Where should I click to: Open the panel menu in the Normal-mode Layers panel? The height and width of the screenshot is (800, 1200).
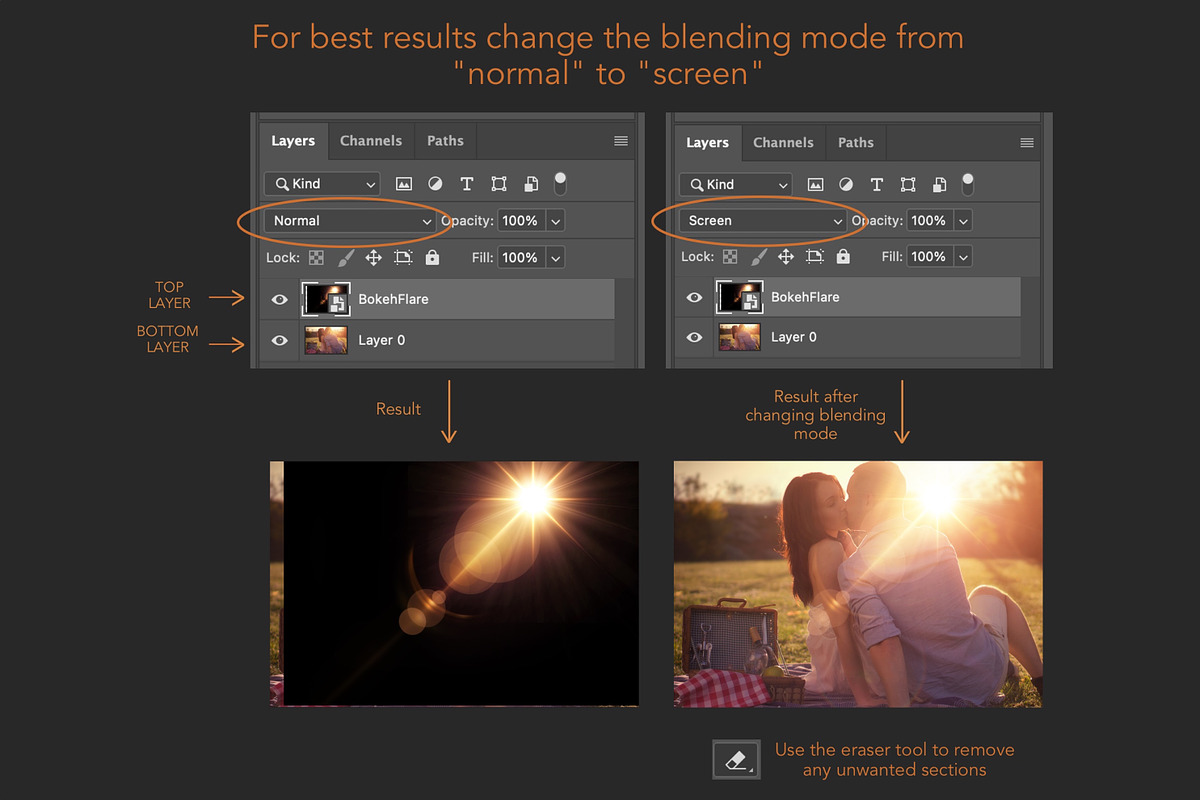pos(621,142)
